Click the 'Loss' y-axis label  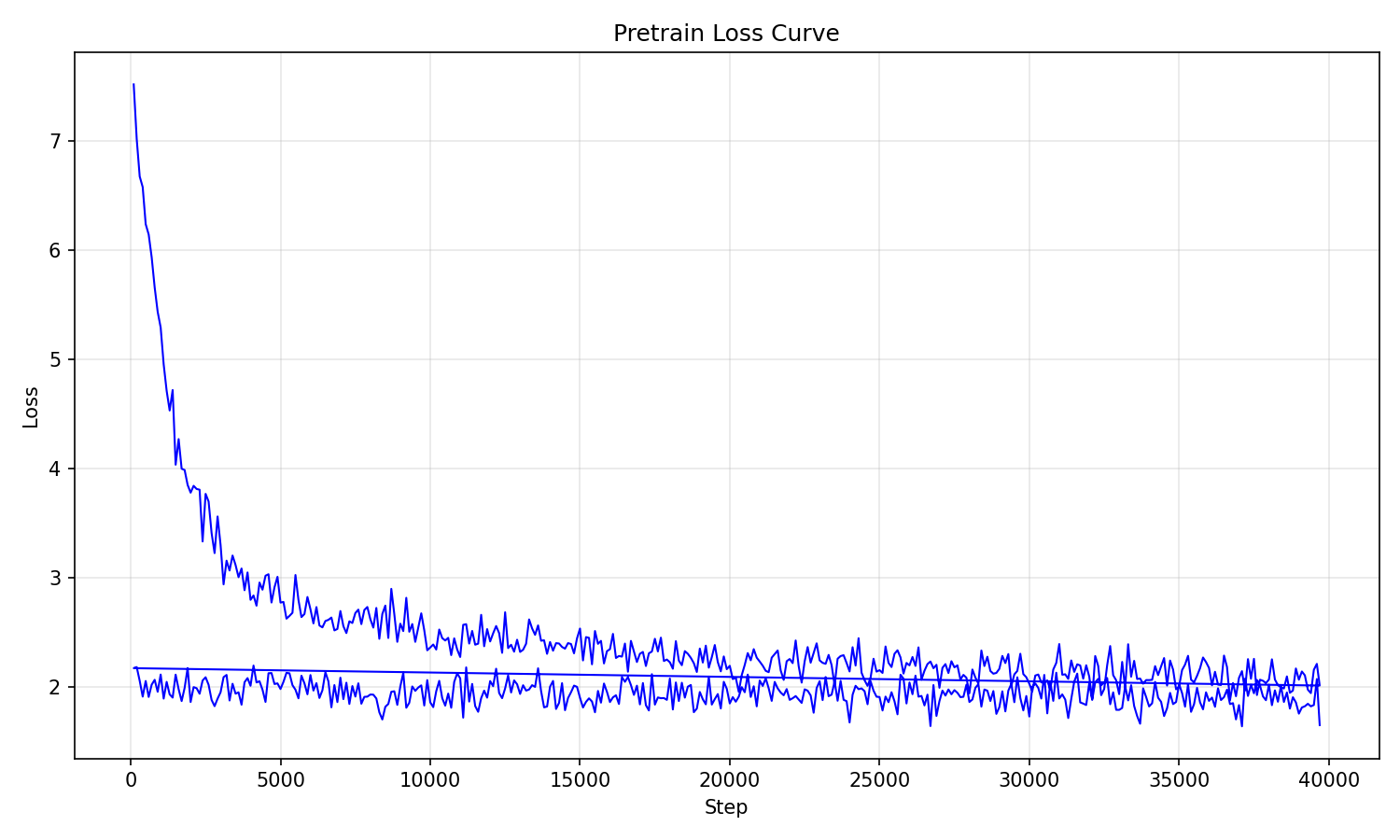tap(31, 407)
